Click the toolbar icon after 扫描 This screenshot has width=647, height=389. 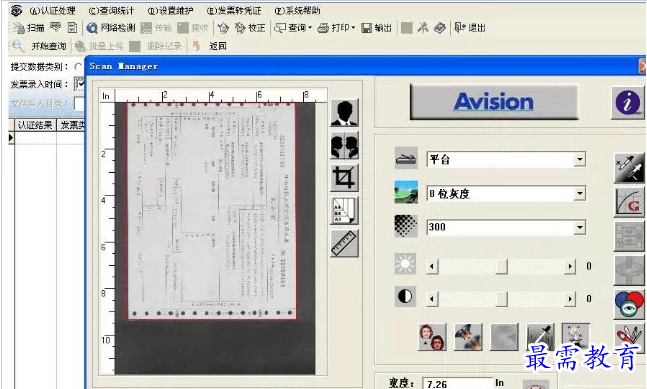(56, 28)
